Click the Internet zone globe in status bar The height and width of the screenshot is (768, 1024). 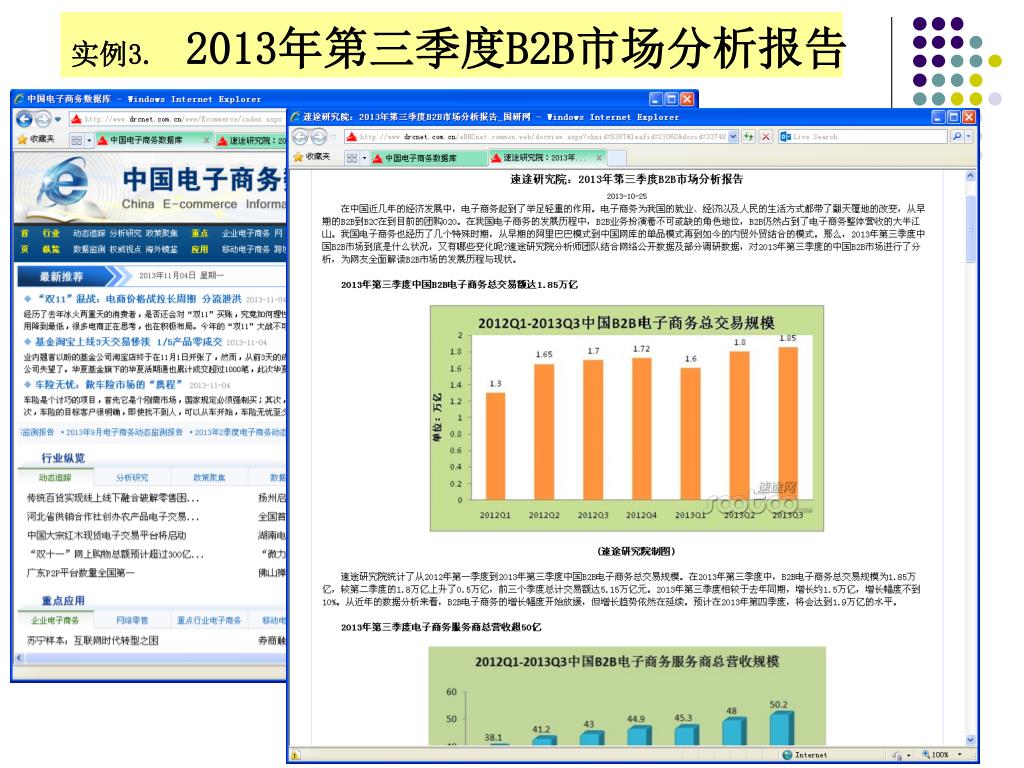(x=788, y=754)
